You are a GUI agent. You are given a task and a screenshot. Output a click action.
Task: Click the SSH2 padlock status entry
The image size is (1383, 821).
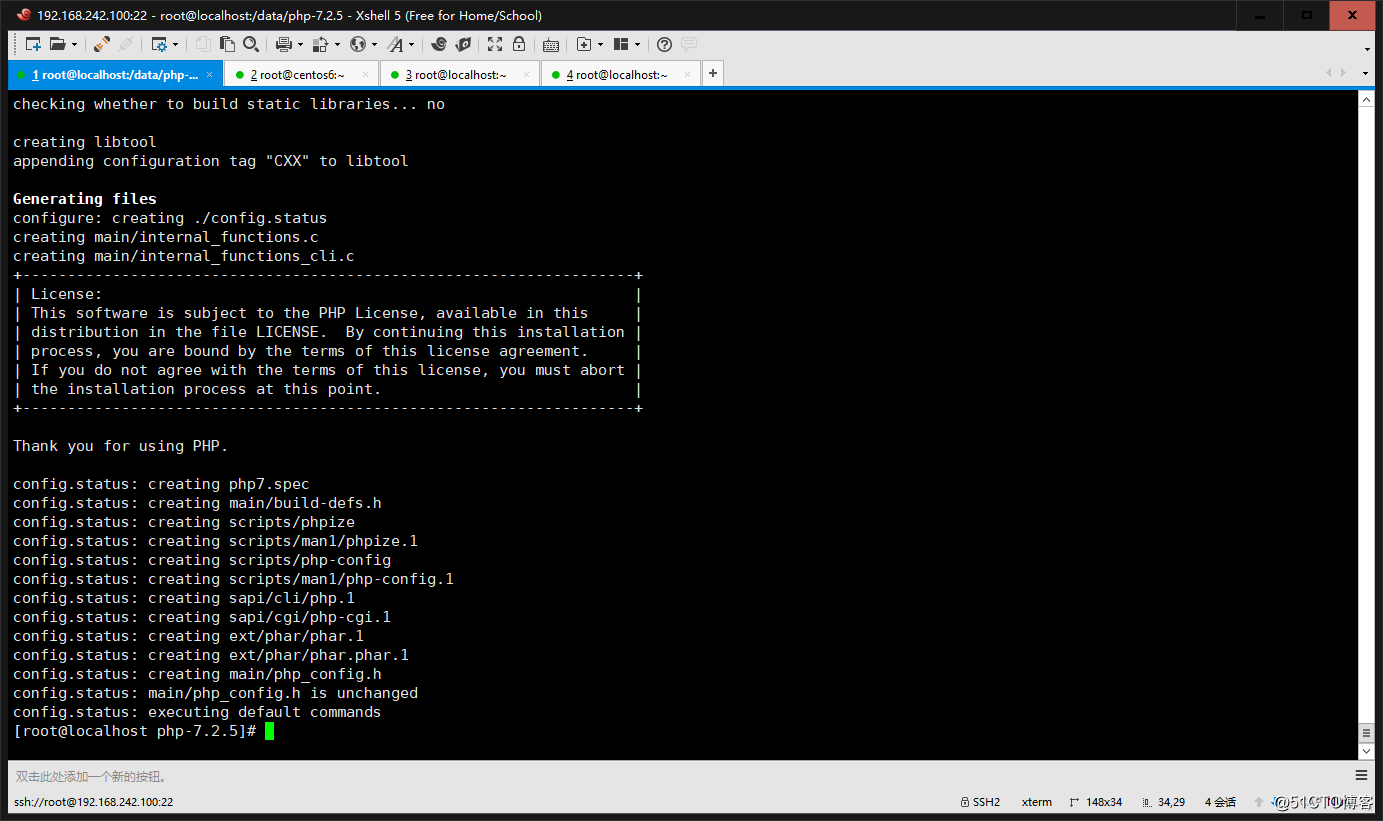[979, 802]
